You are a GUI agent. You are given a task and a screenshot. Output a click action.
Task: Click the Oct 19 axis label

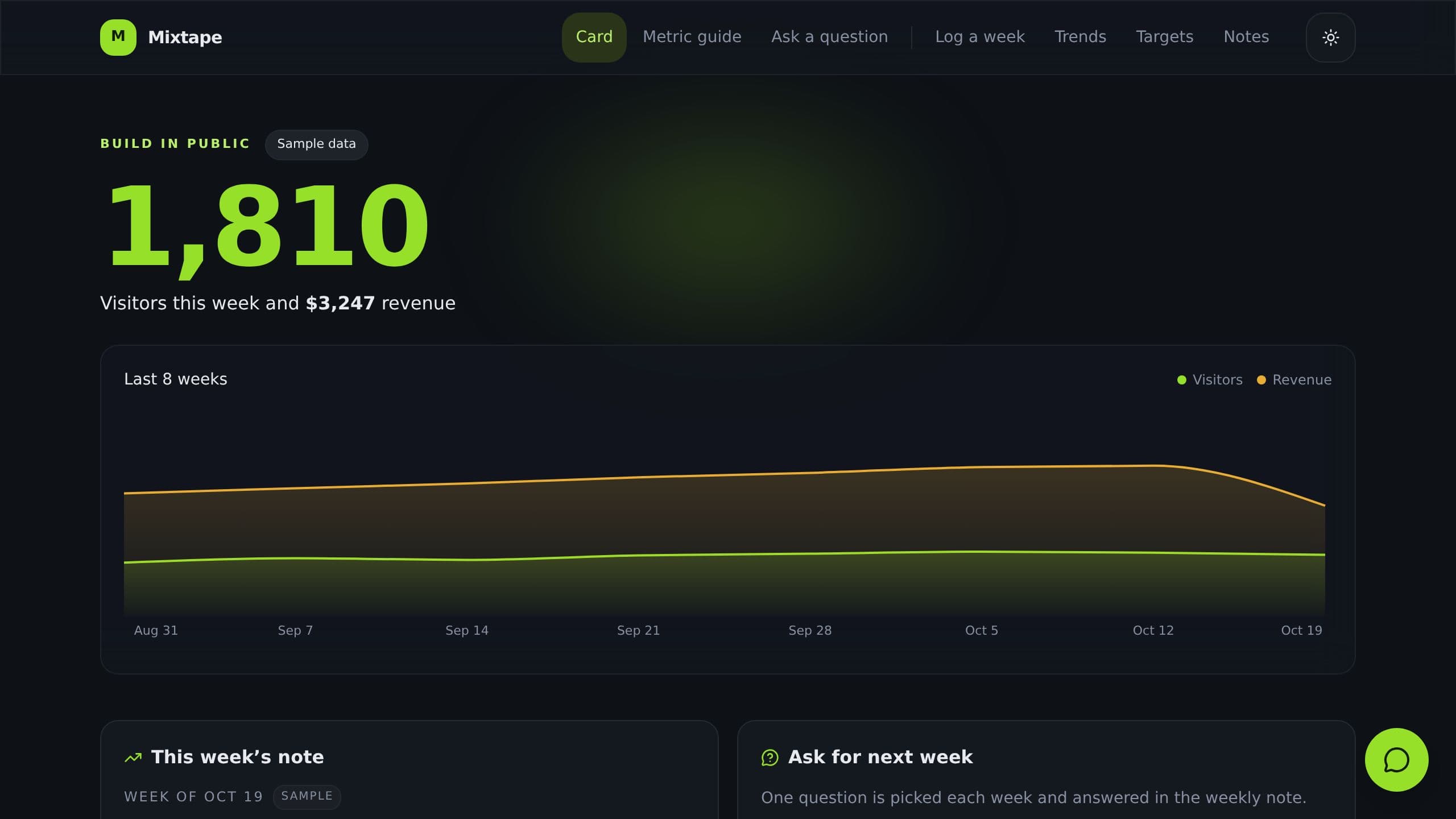(1301, 630)
